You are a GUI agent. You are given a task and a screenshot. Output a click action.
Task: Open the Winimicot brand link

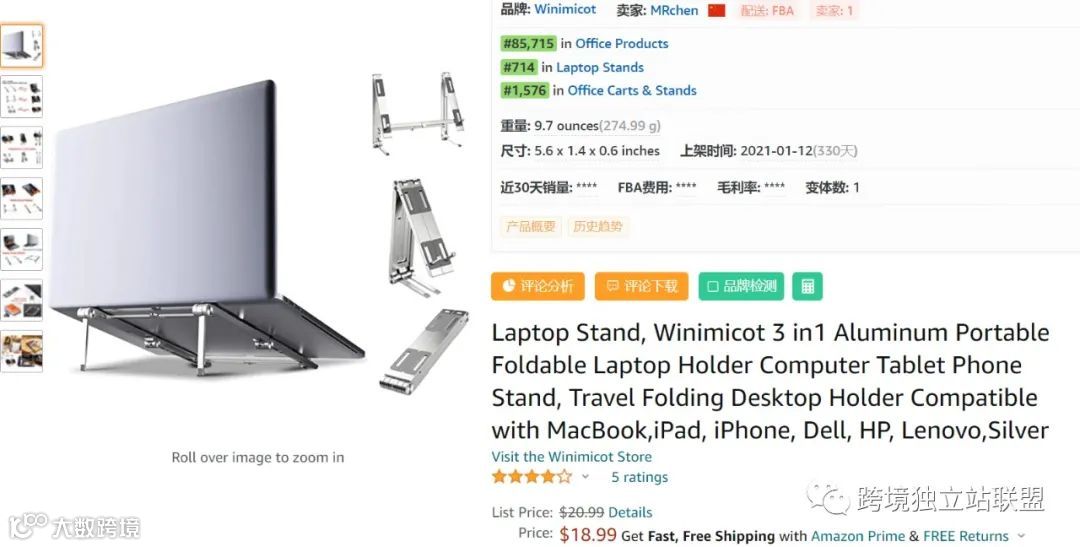[565, 10]
